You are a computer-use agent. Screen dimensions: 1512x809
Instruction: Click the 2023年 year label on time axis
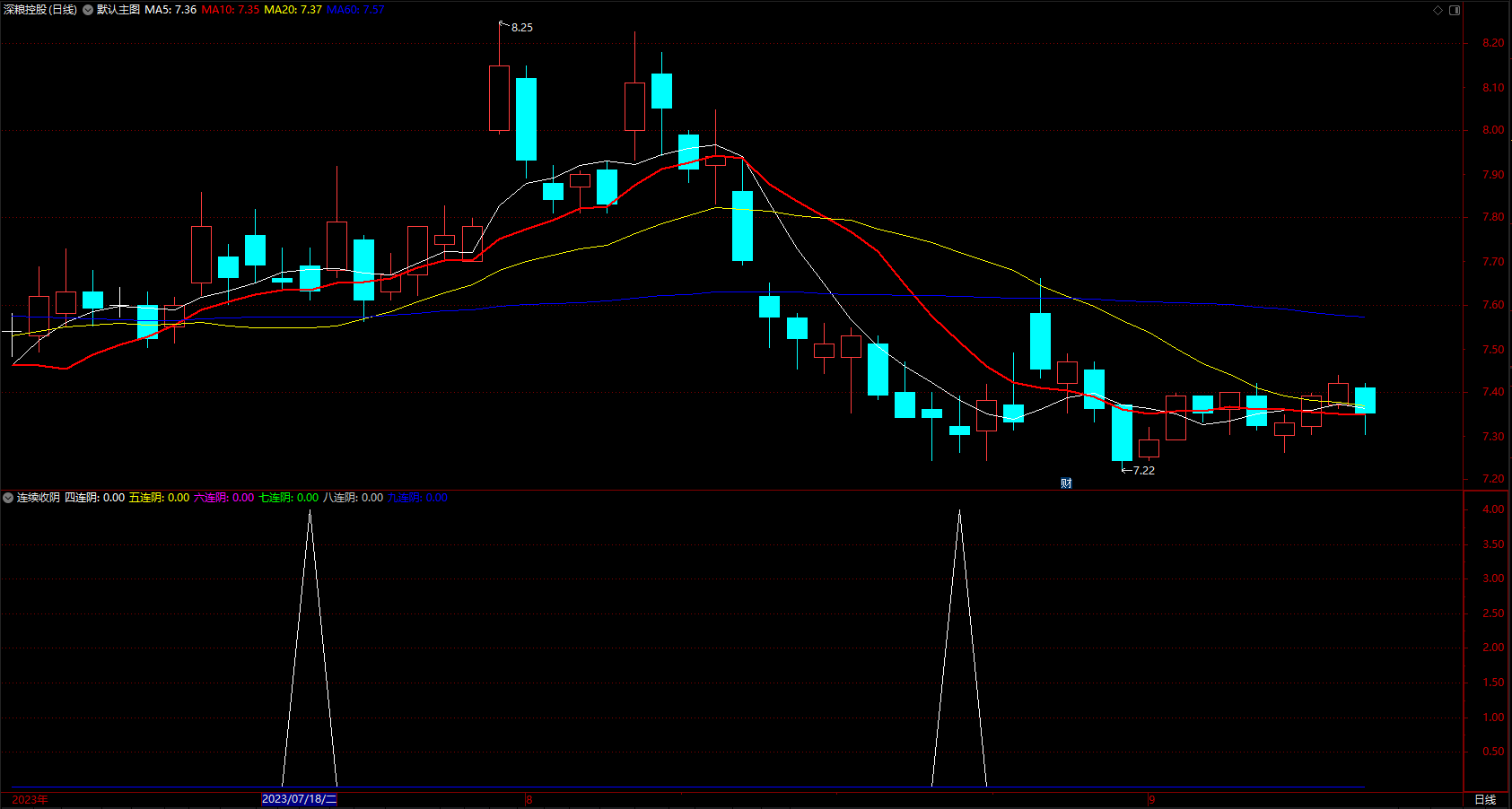pyautogui.click(x=31, y=799)
